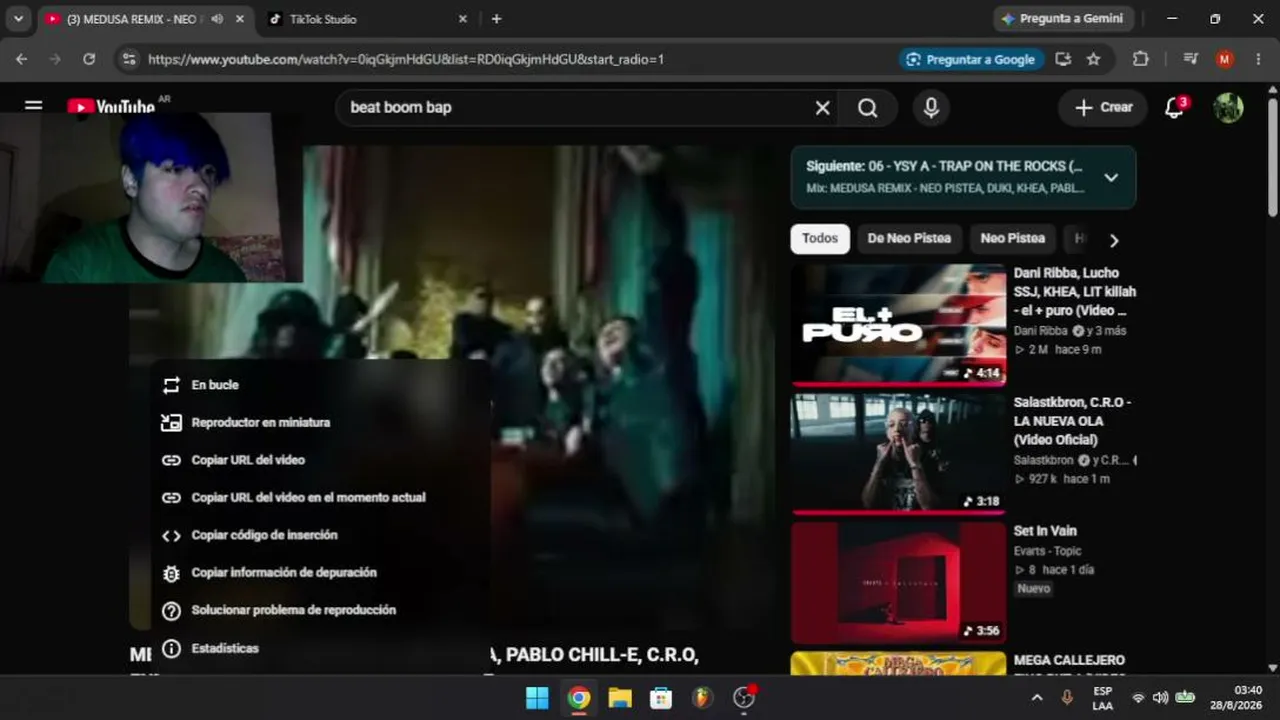Mute the MEDUSA REMIX tab audio
The width and height of the screenshot is (1280, 720).
(x=217, y=19)
